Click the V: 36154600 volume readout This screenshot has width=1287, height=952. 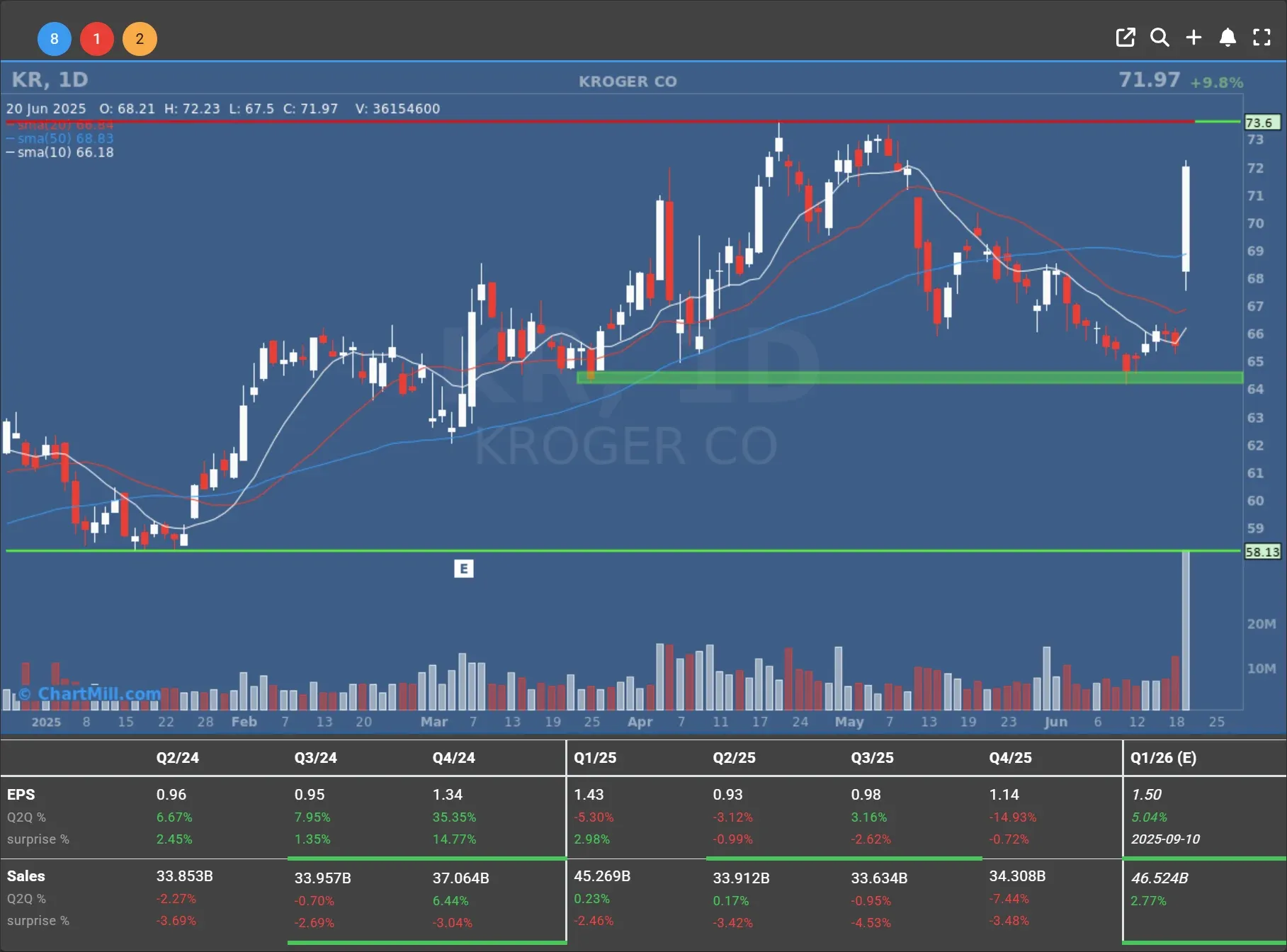(x=398, y=108)
